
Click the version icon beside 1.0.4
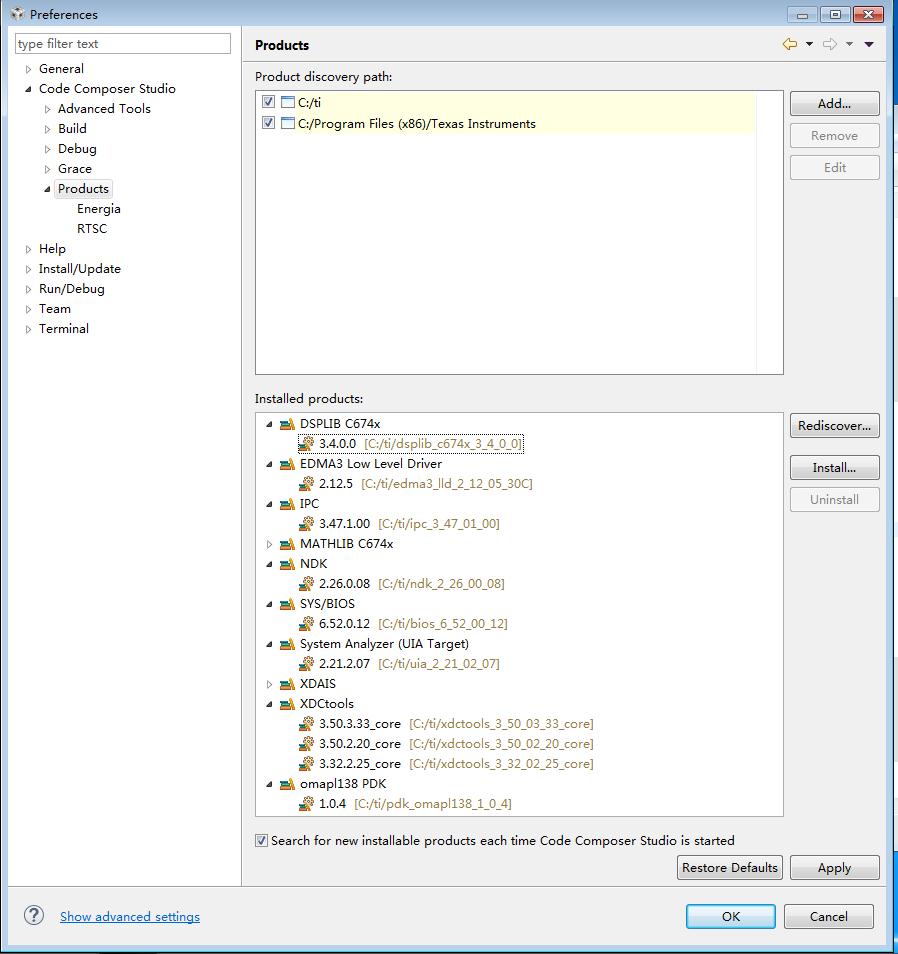[307, 804]
